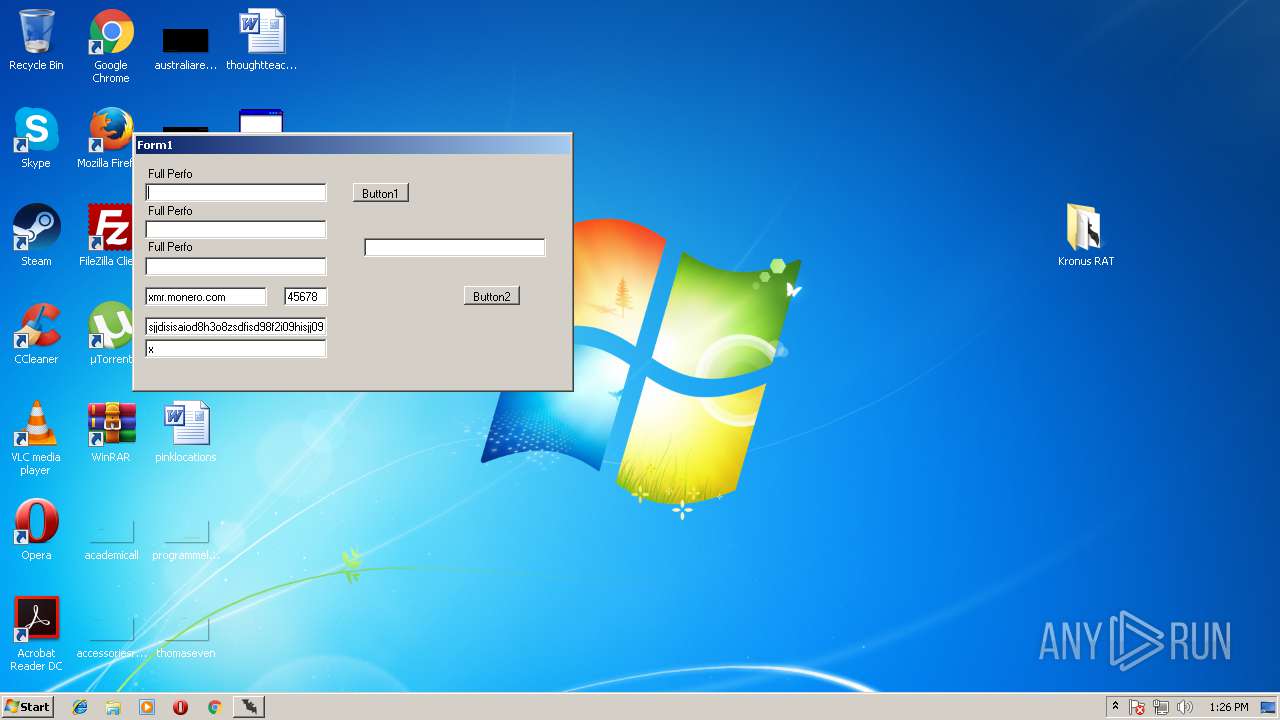This screenshot has height=720, width=1280.
Task: Click the Opera taskbar icon
Action: [x=180, y=707]
